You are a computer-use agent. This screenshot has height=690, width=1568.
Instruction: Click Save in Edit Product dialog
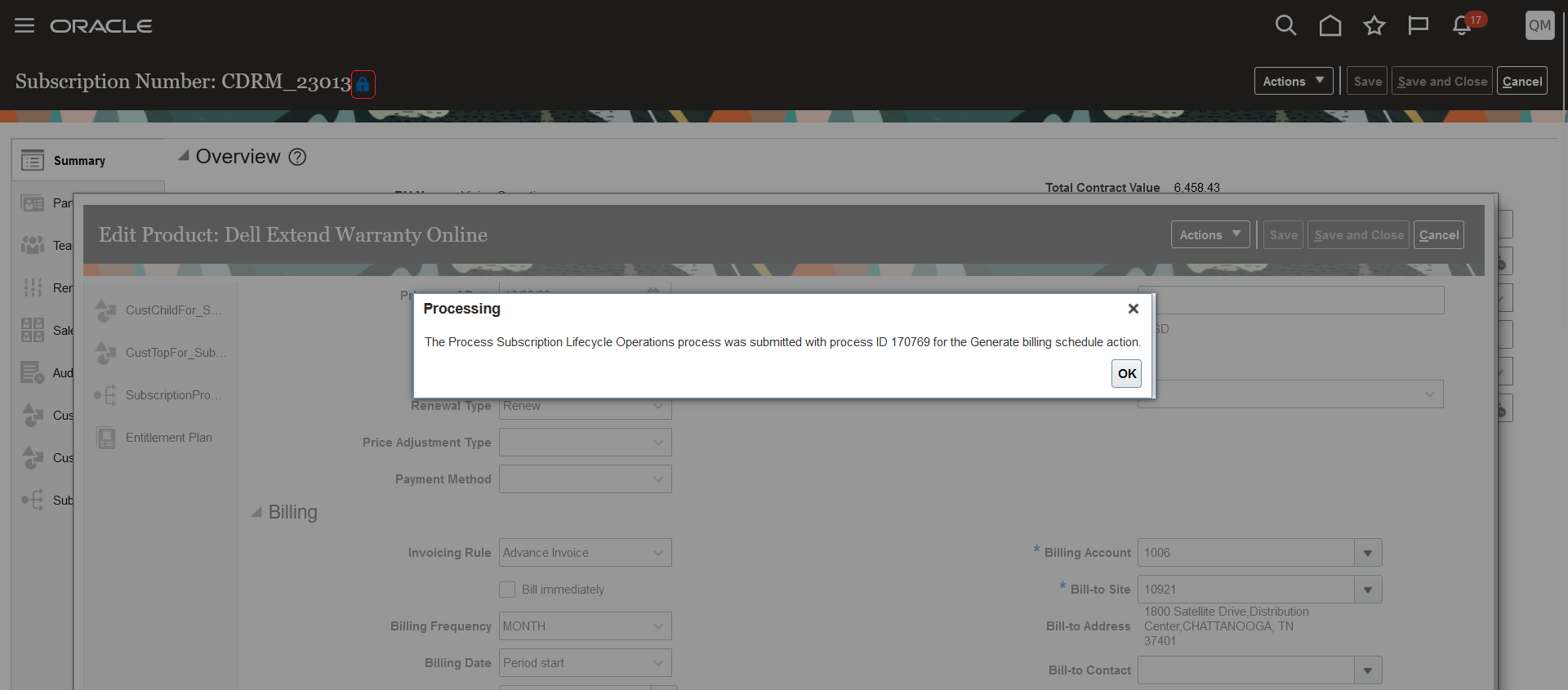tap(1283, 234)
